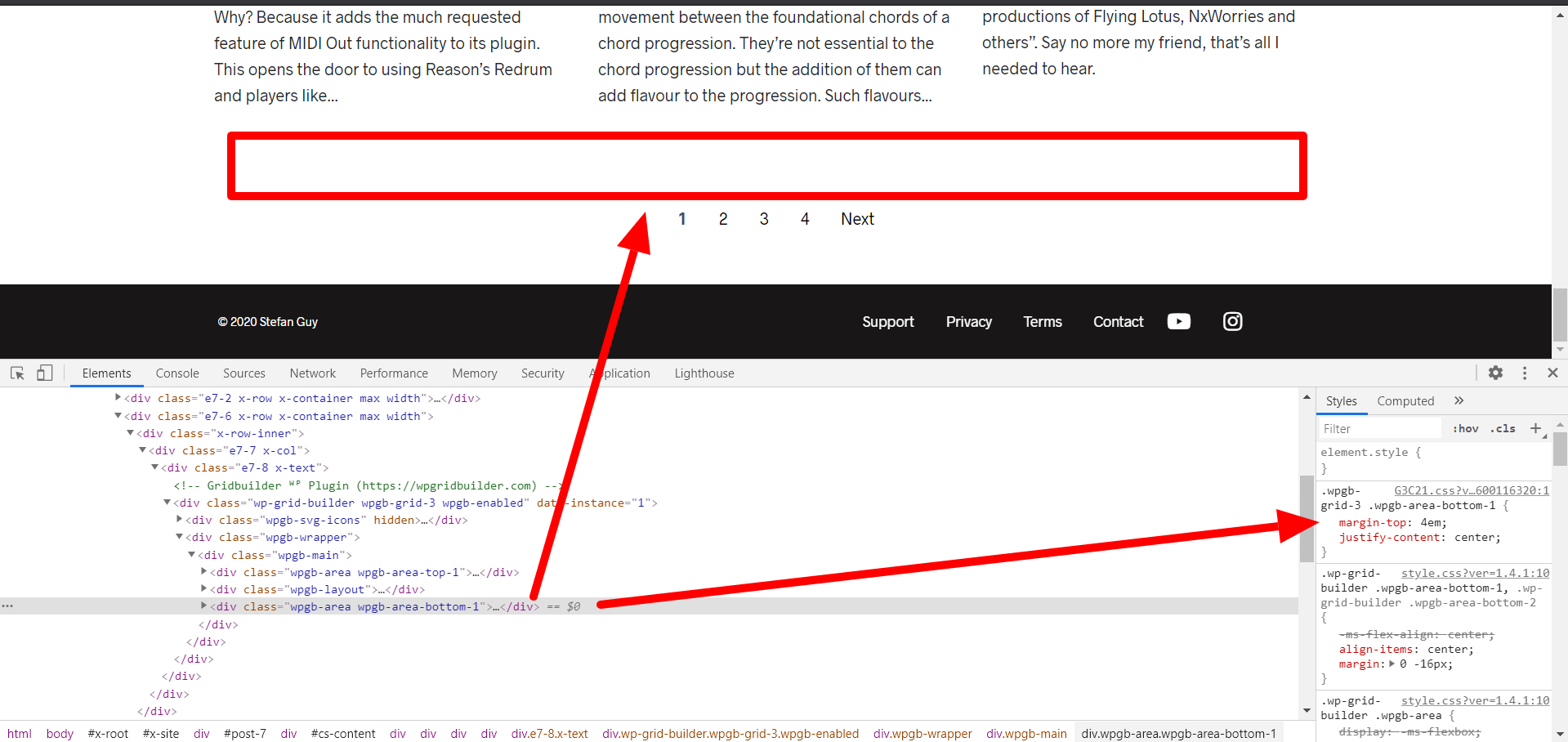Click the Next pagination link
1568x742 pixels.
(x=857, y=219)
